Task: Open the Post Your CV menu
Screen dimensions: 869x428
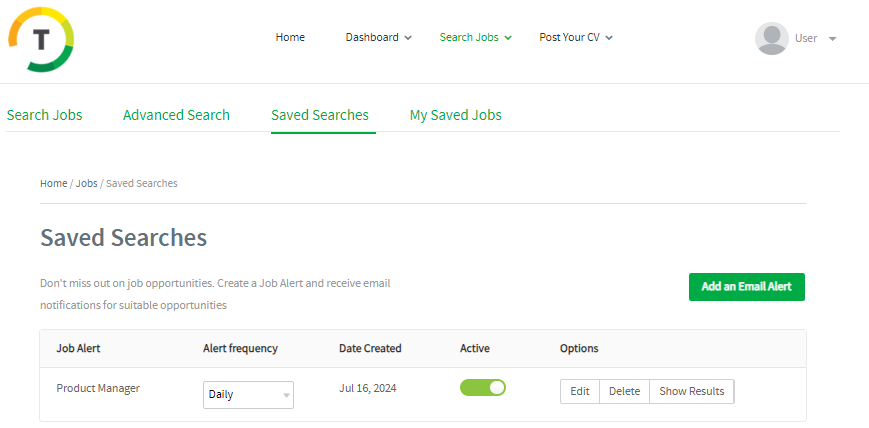Action: 575,38
